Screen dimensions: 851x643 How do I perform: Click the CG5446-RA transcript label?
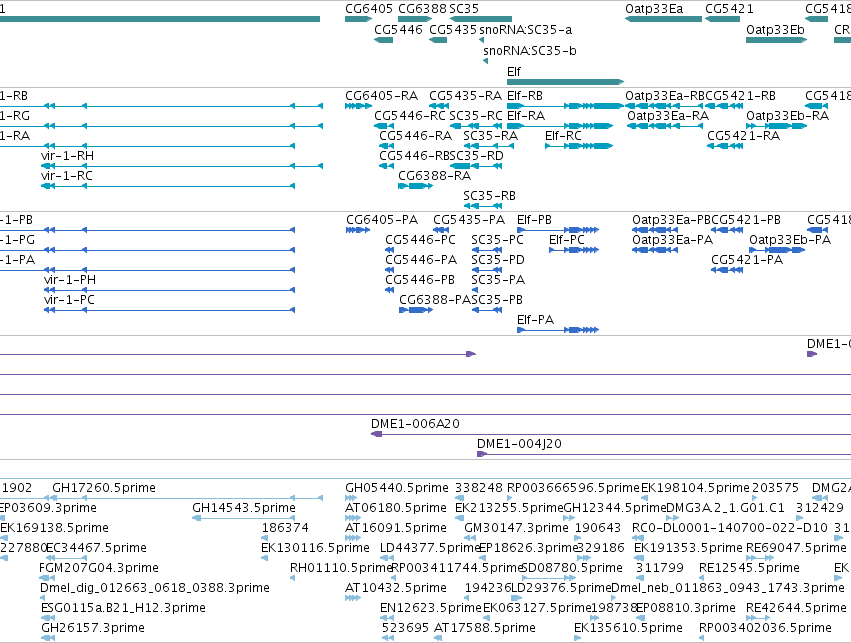pos(416,136)
